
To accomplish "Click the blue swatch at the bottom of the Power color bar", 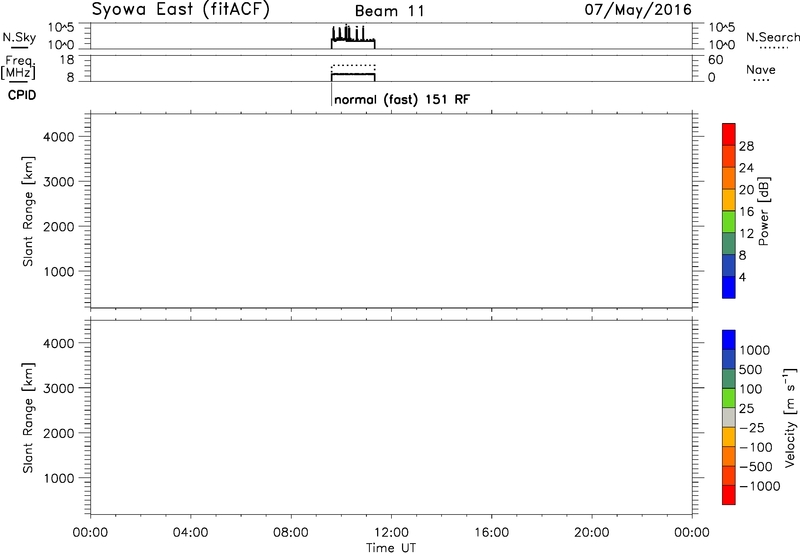I will [x=729, y=287].
